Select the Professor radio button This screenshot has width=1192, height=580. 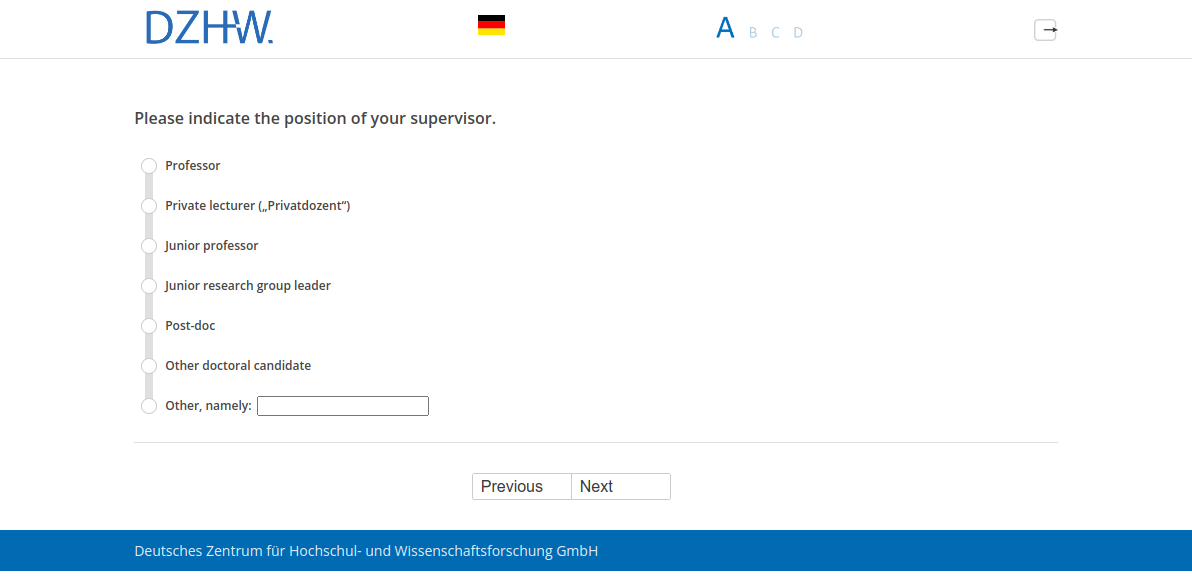(x=149, y=166)
